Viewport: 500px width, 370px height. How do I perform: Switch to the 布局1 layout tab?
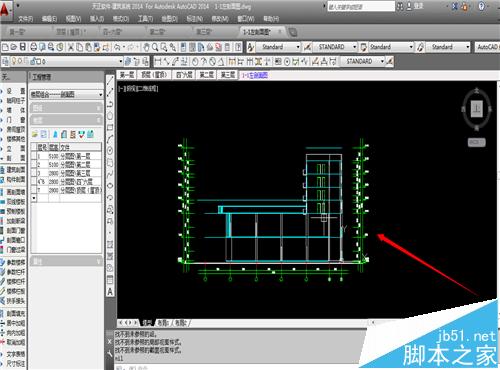[163, 323]
